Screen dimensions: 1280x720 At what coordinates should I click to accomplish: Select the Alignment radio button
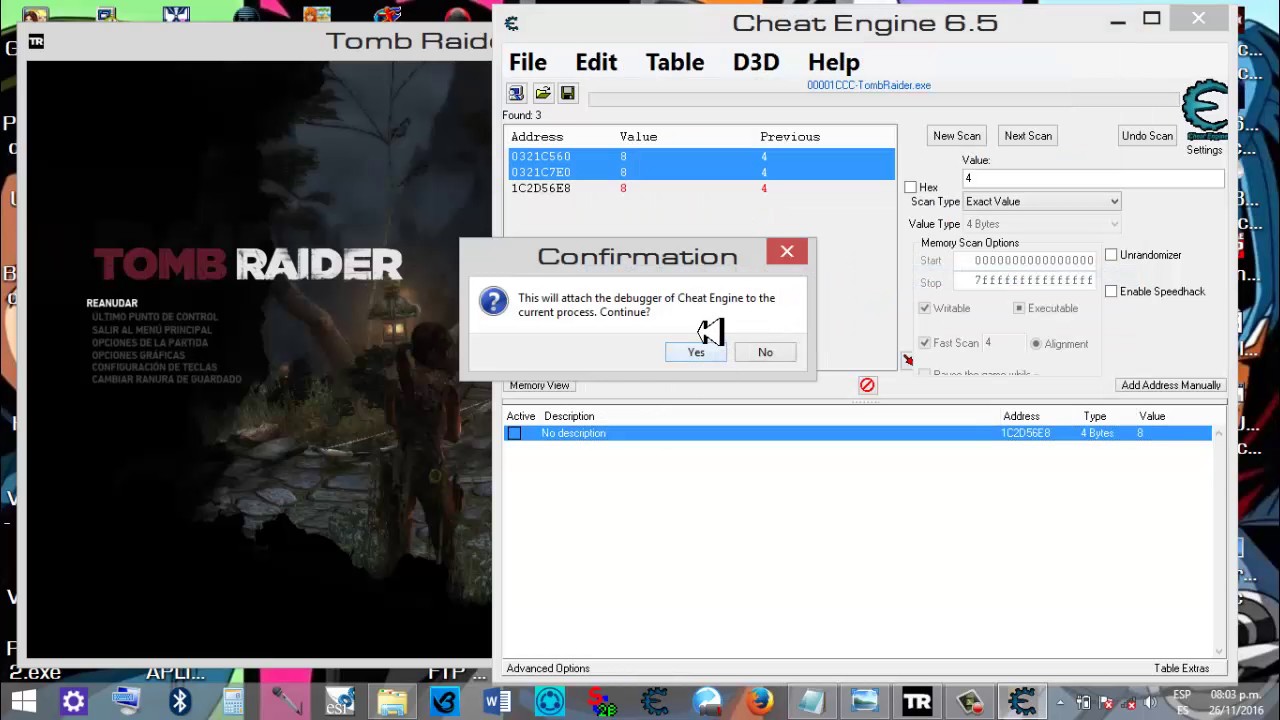[x=1036, y=343]
